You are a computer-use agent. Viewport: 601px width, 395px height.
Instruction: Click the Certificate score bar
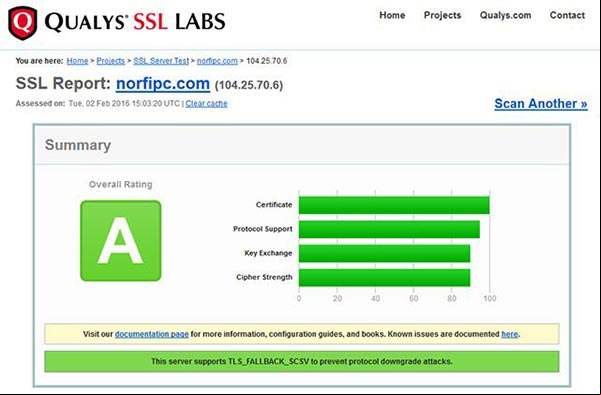click(x=394, y=205)
